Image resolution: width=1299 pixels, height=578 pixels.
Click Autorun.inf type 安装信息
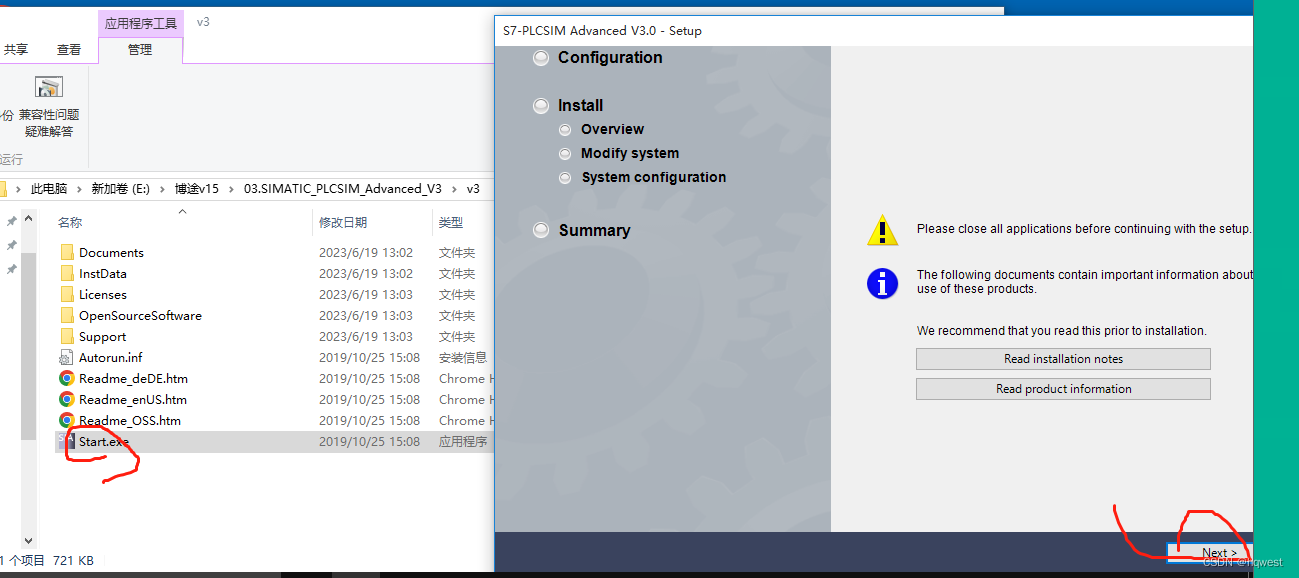pos(463,357)
